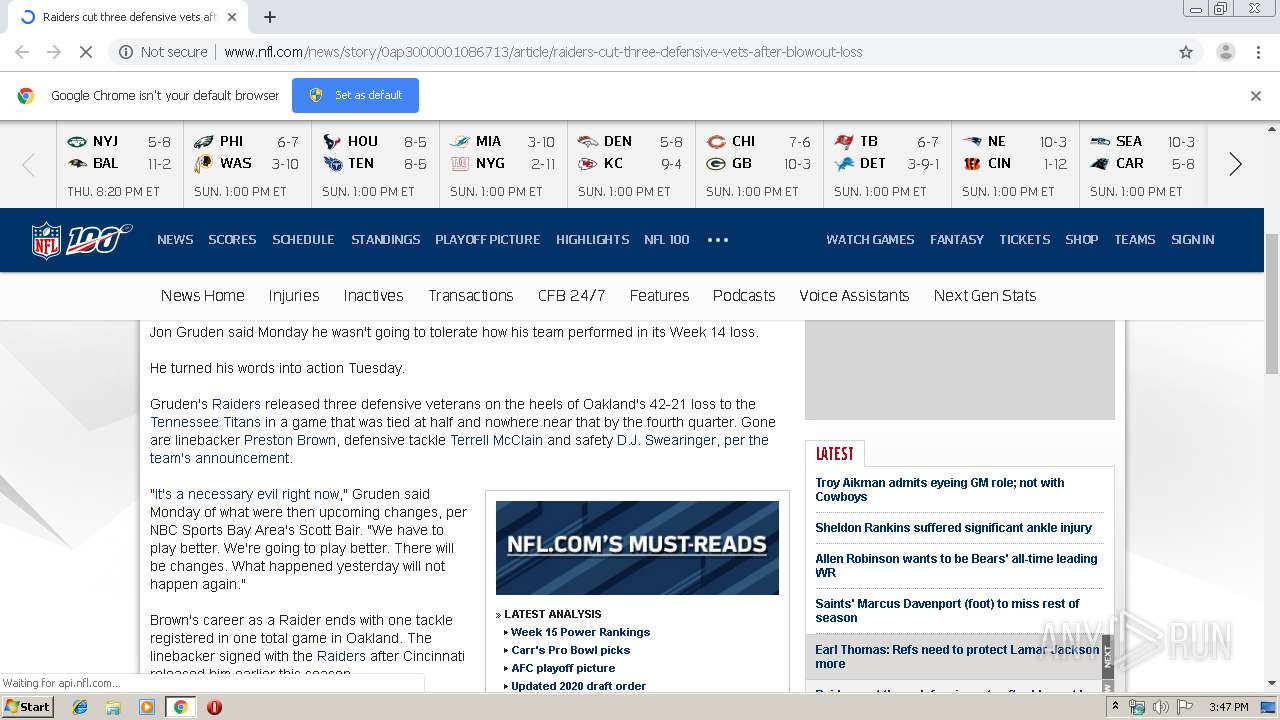The height and width of the screenshot is (720, 1280).
Task: Show previous games in scoreboard
Action: (28, 165)
